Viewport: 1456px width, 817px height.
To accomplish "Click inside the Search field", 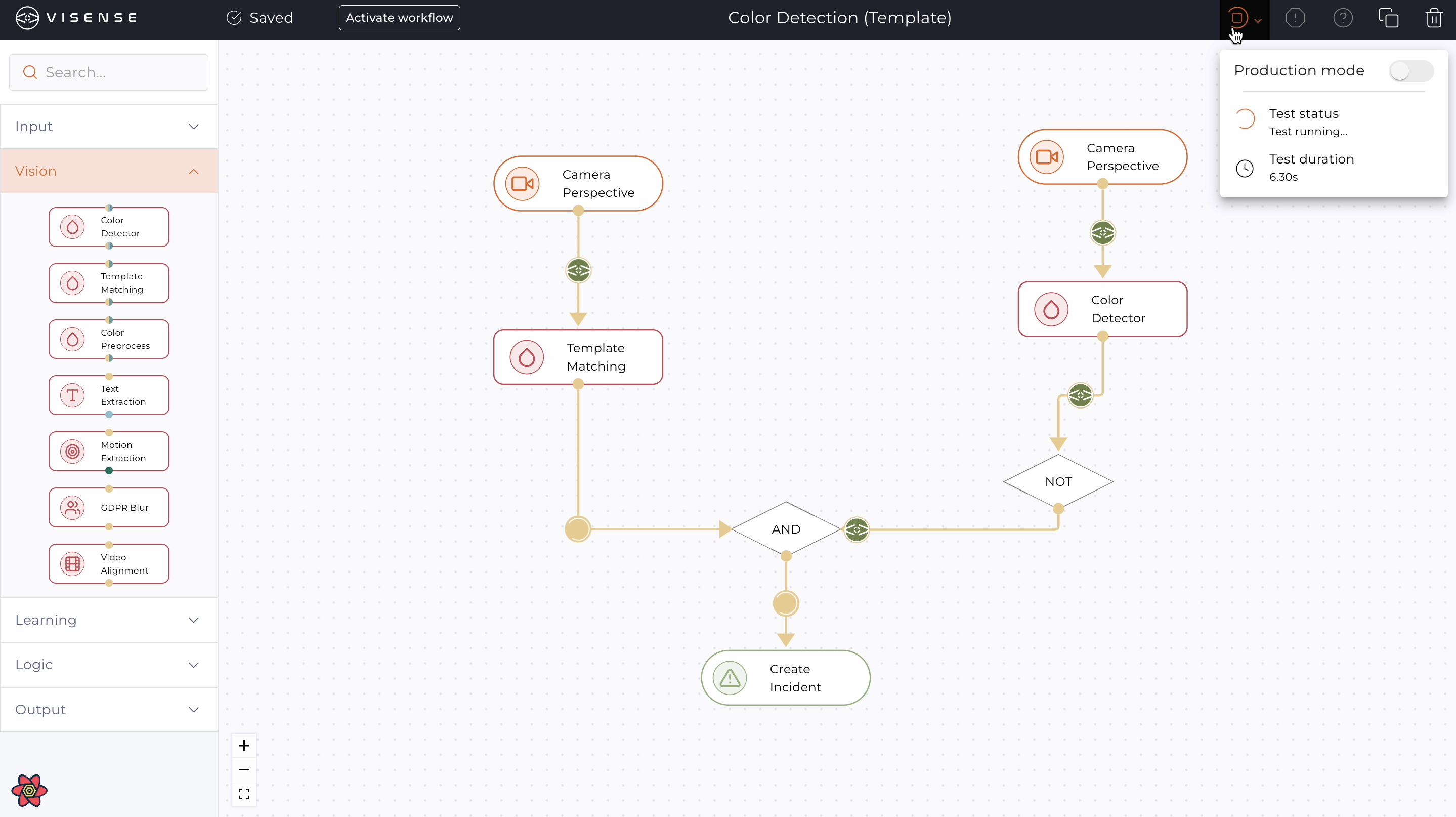I will click(x=109, y=72).
